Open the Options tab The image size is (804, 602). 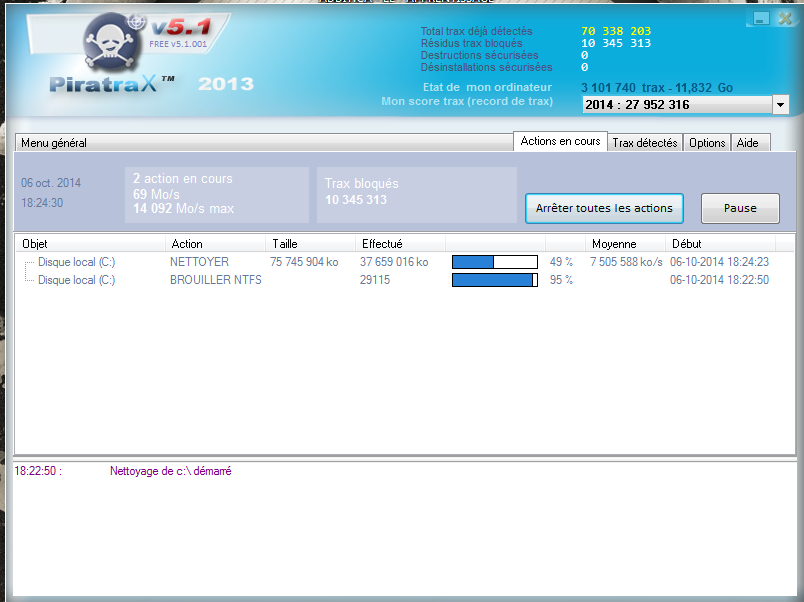click(x=707, y=143)
